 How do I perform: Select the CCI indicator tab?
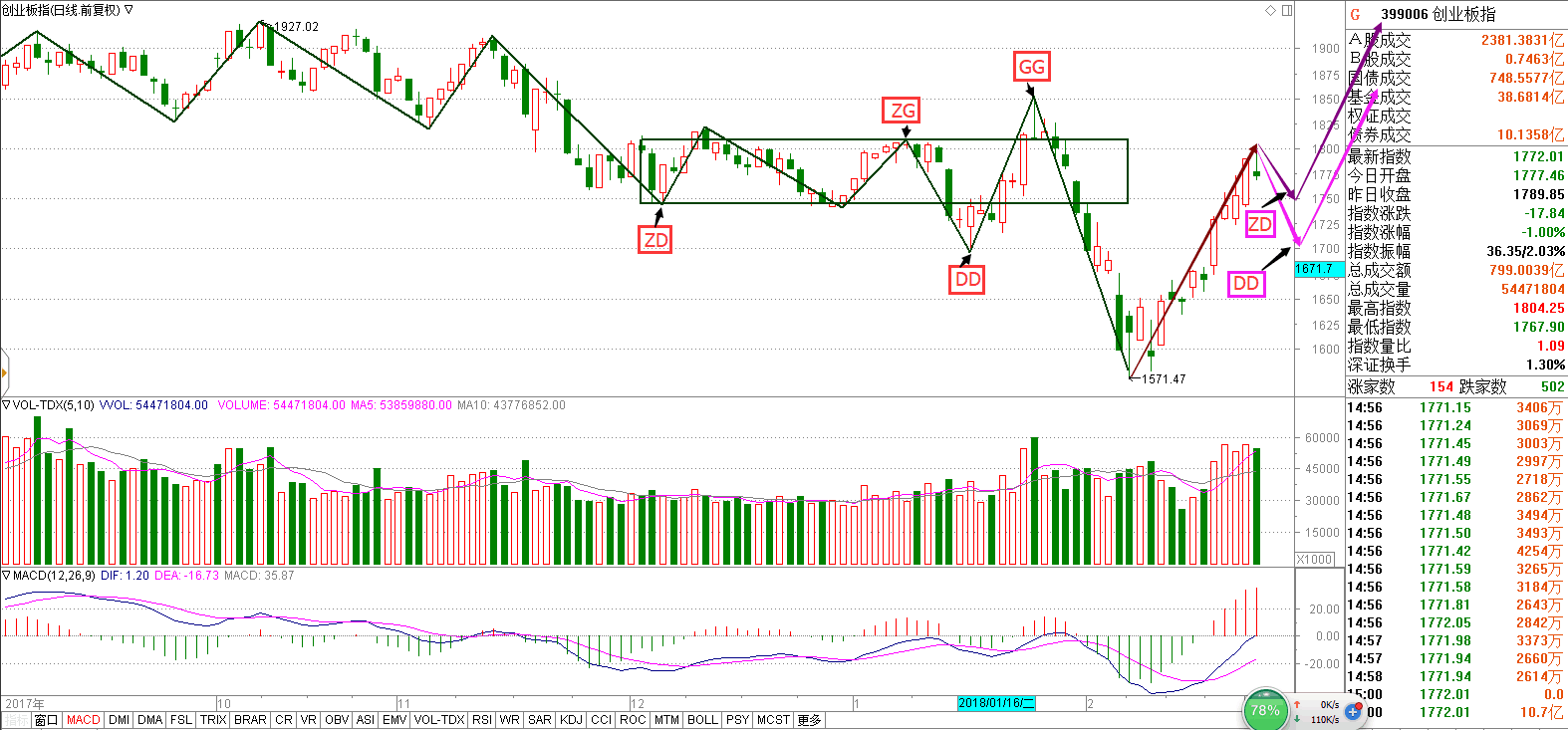[x=602, y=720]
